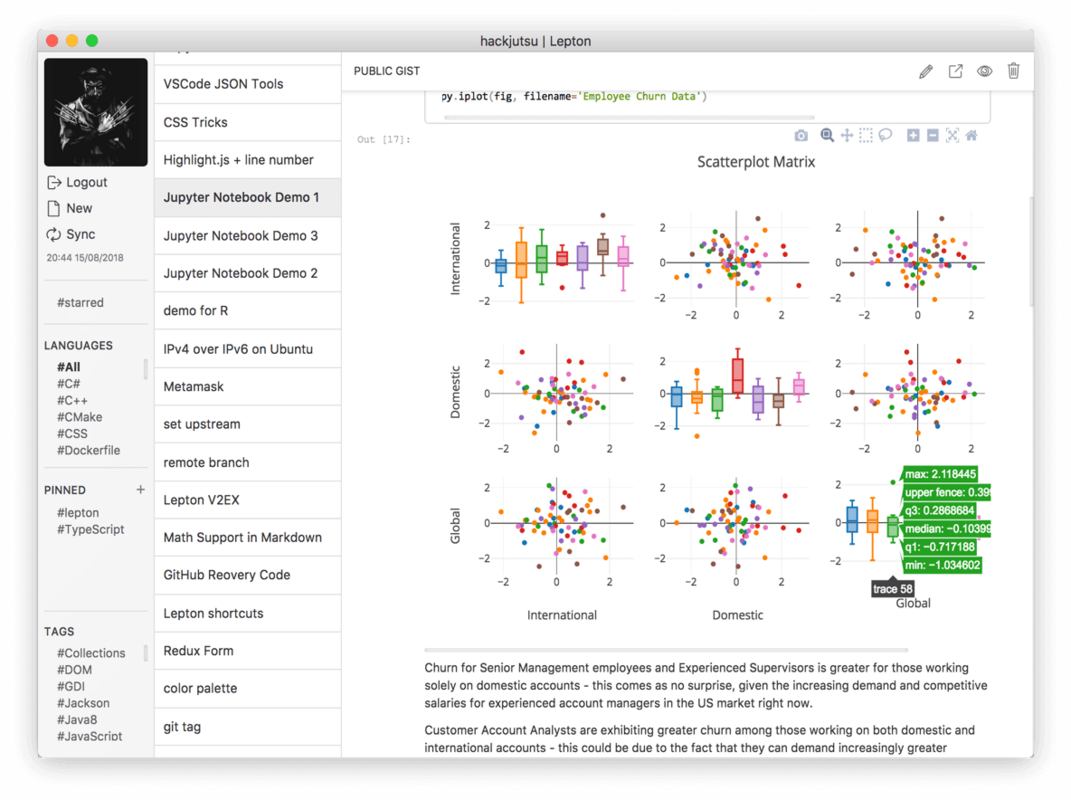Open gist in browser via external link icon

(955, 71)
